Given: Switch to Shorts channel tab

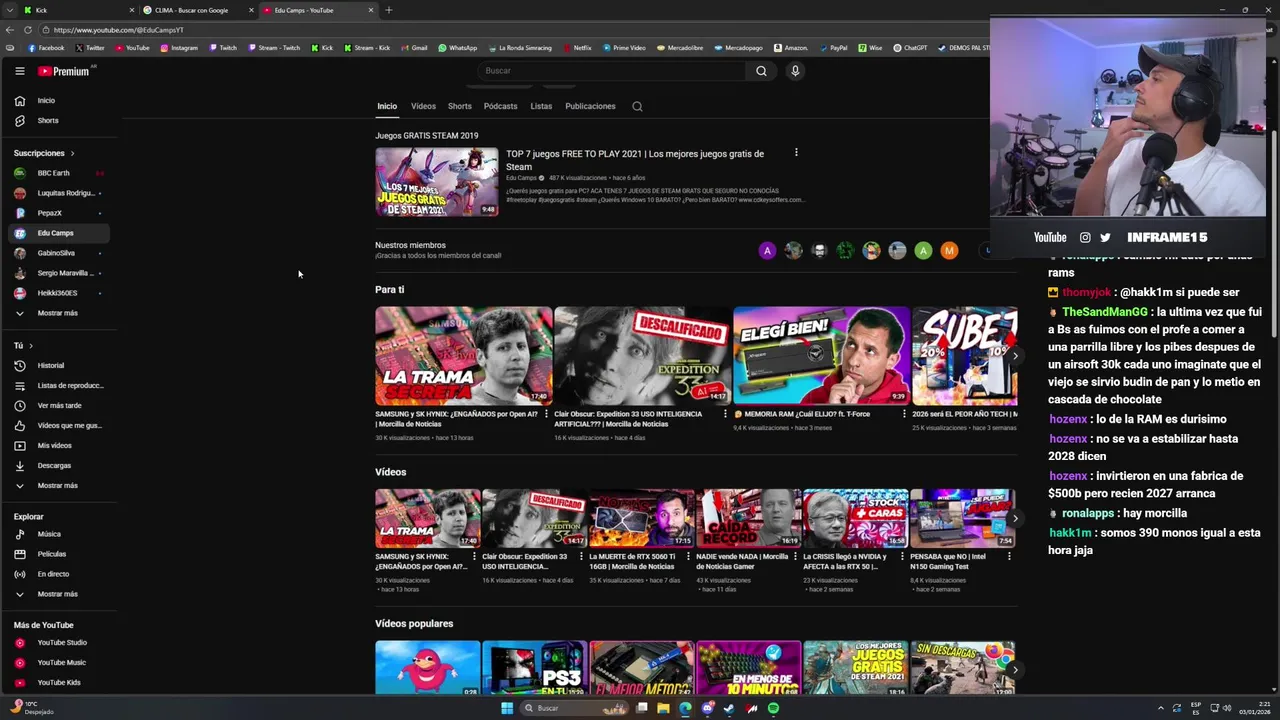Looking at the screenshot, I should pos(460,106).
